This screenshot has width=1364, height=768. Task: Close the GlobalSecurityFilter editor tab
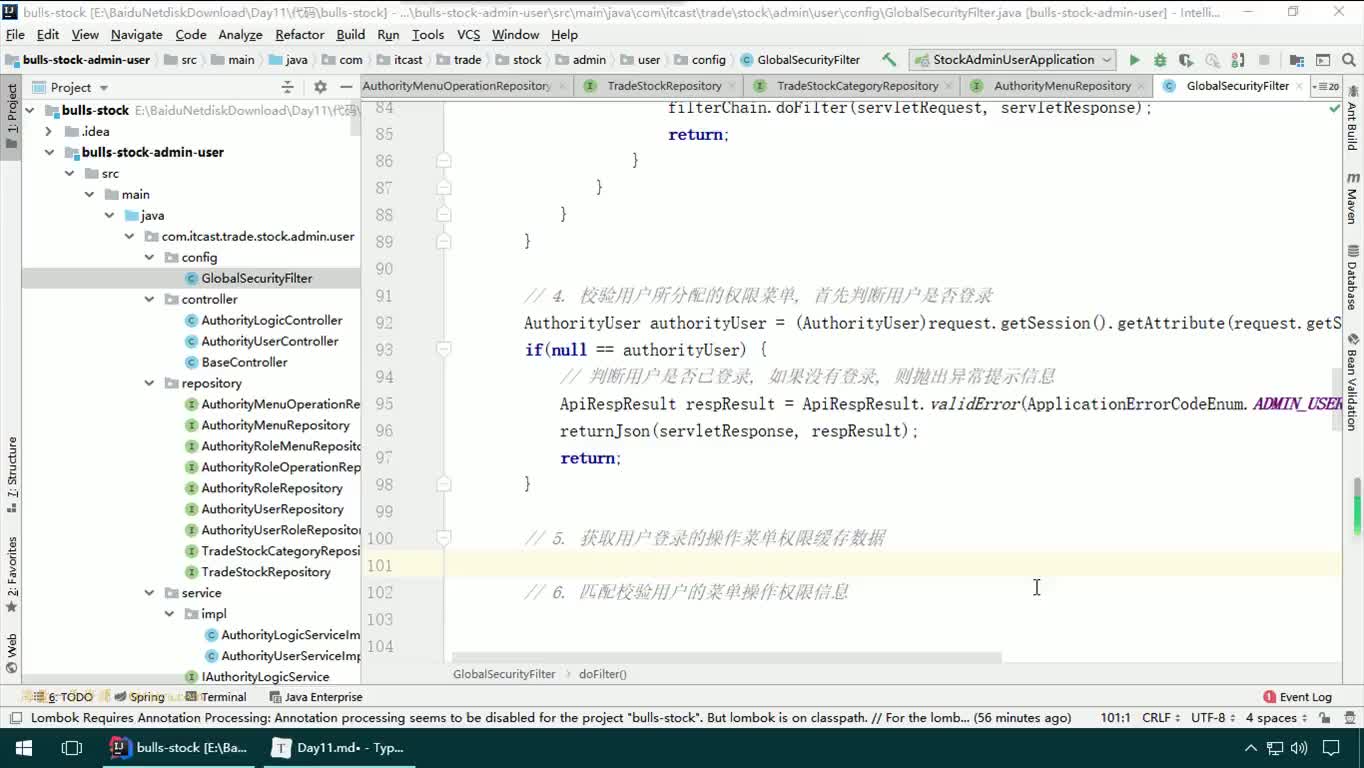(1299, 86)
